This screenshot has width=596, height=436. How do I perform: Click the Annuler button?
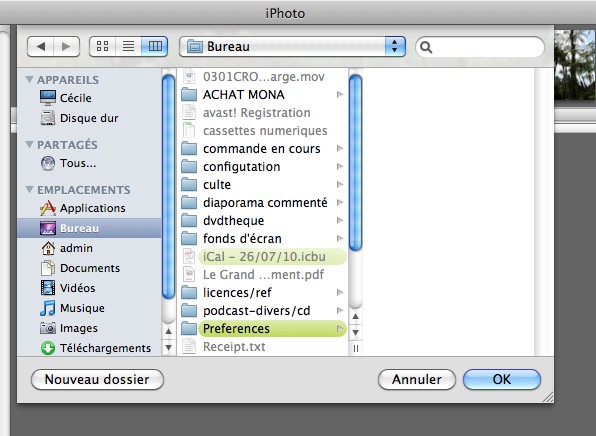pos(417,379)
